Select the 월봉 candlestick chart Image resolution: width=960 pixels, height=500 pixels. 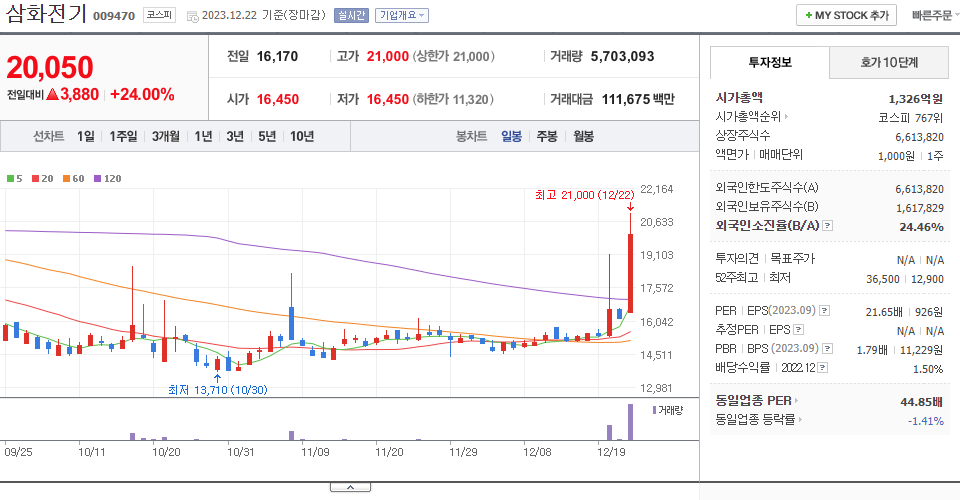[x=583, y=136]
